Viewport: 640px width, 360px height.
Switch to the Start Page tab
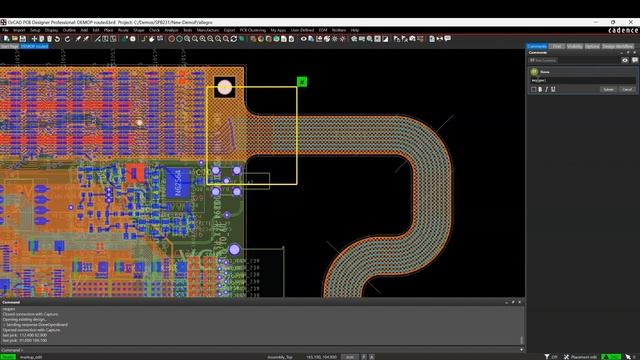pyautogui.click(x=10, y=47)
